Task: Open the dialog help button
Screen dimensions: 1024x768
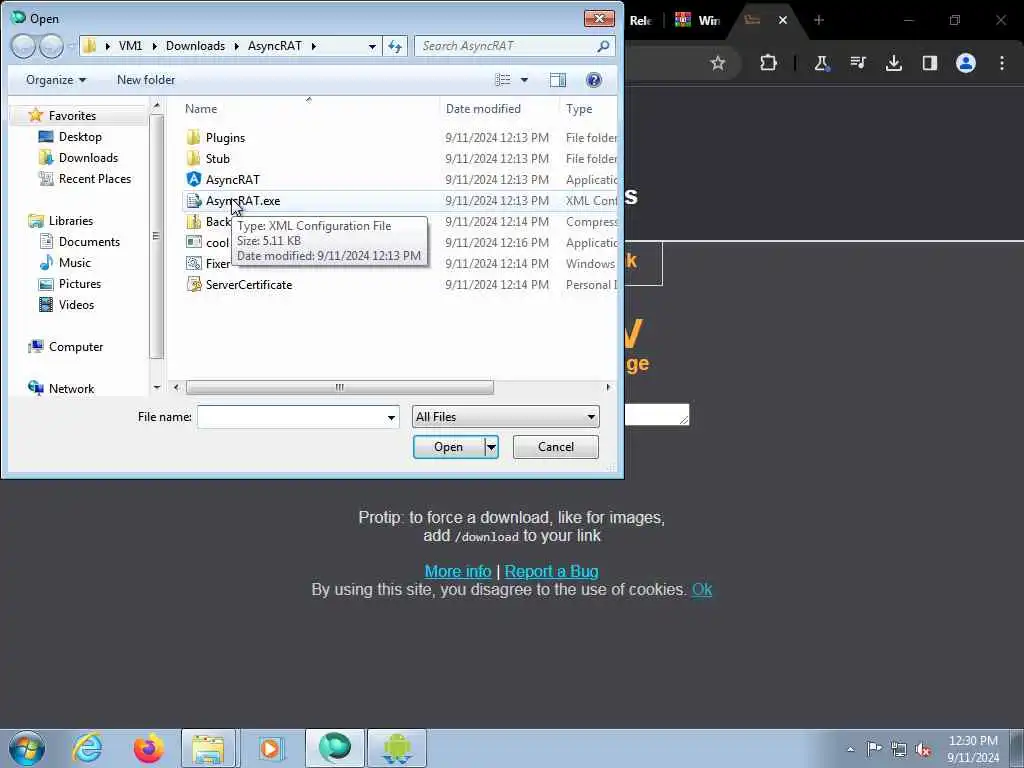Action: 594,80
